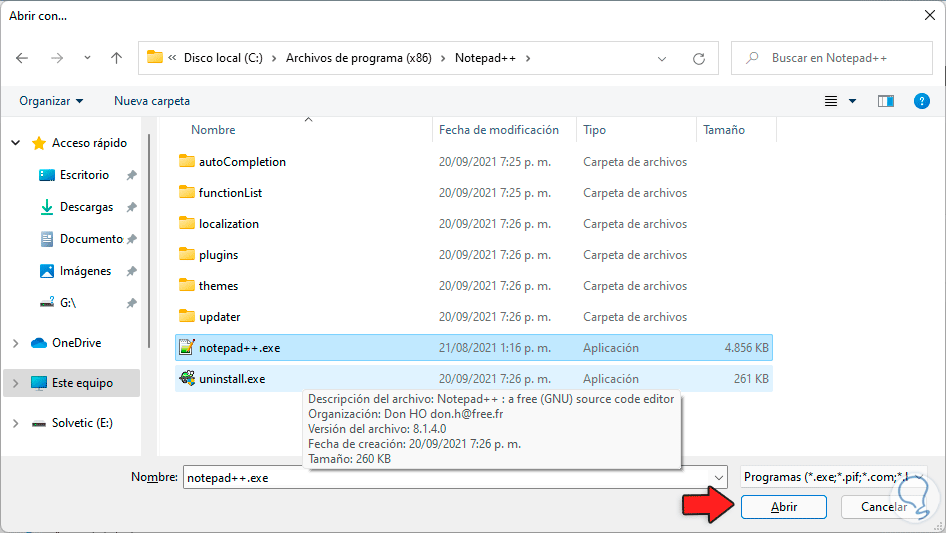Viewport: 946px width, 533px height.
Task: Click pin icon next to Escritorio
Action: coord(131,176)
